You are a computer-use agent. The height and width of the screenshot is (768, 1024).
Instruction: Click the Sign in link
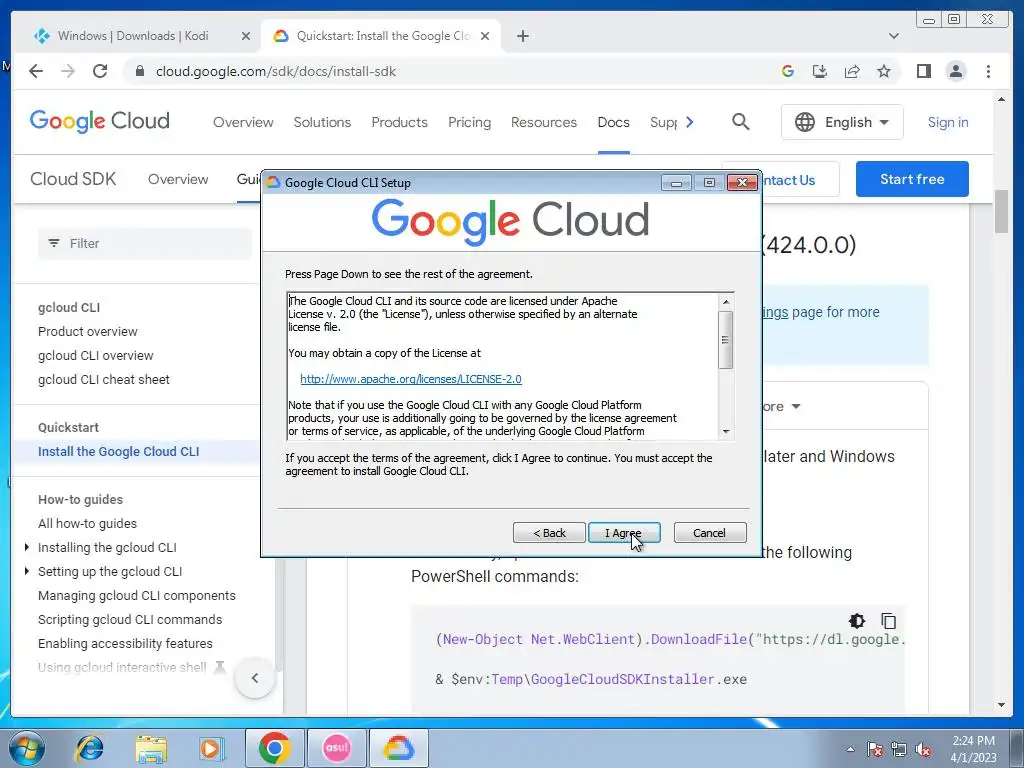[x=948, y=122]
